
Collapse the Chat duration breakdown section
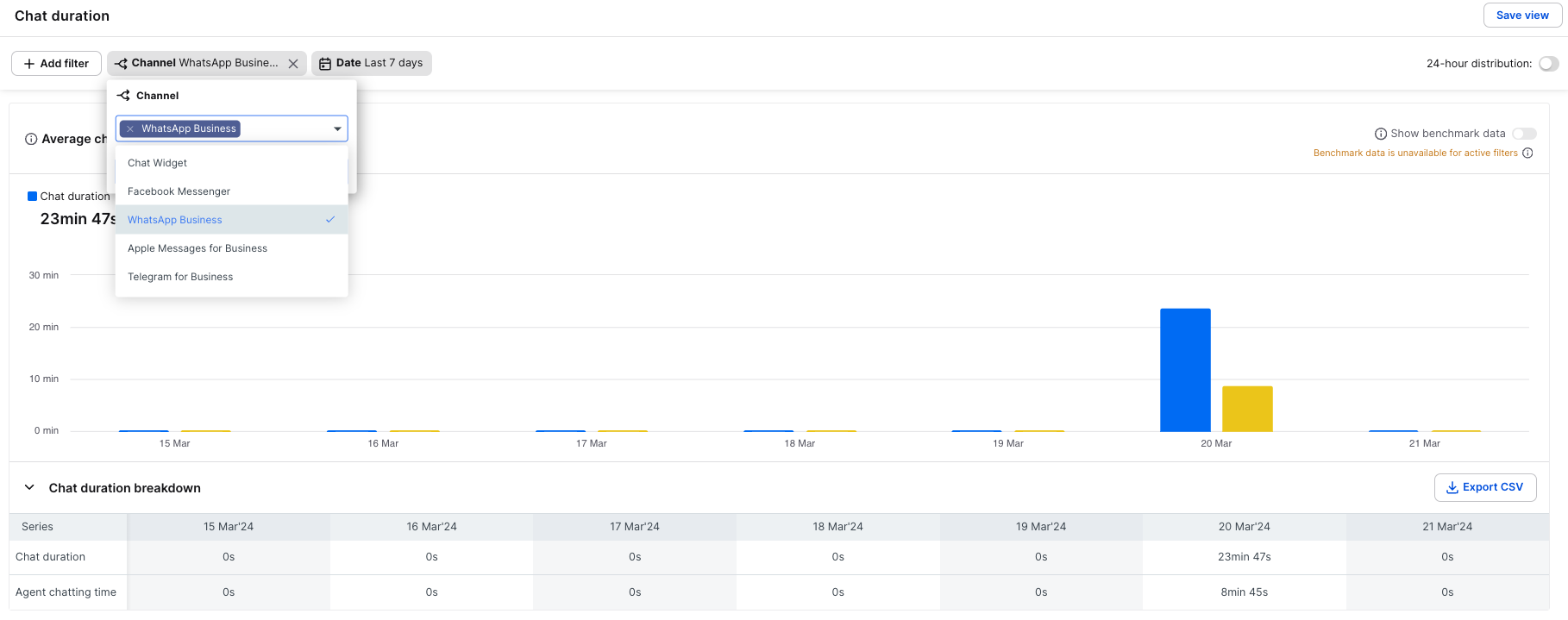pyautogui.click(x=29, y=488)
